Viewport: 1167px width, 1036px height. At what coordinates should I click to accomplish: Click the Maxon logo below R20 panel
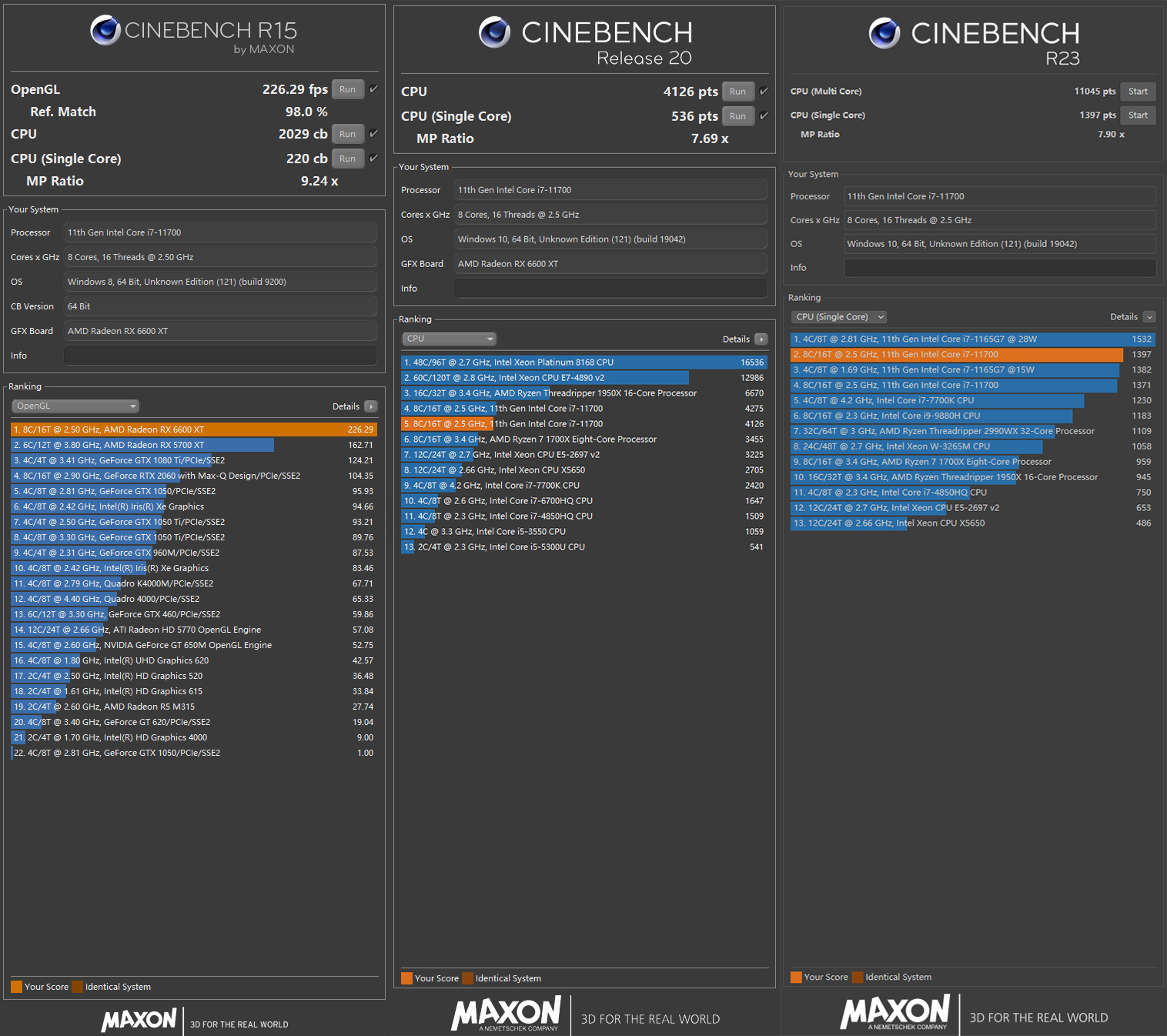[x=507, y=1014]
